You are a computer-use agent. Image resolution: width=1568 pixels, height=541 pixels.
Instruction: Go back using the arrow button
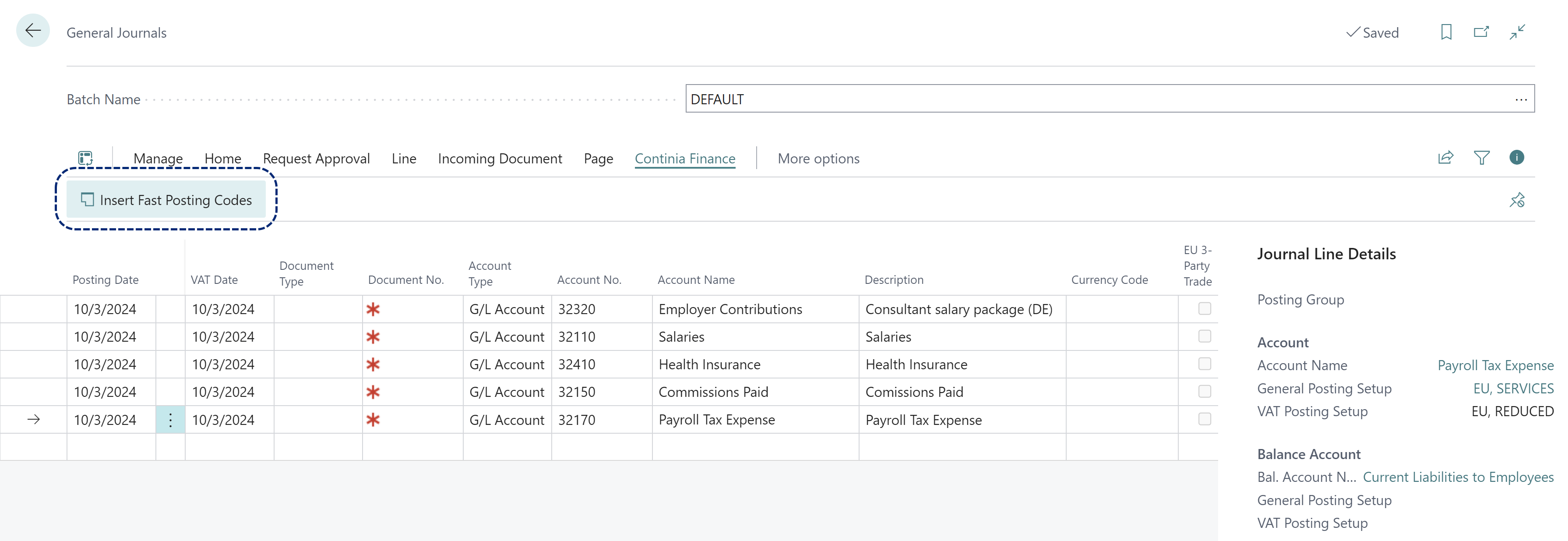[x=33, y=31]
